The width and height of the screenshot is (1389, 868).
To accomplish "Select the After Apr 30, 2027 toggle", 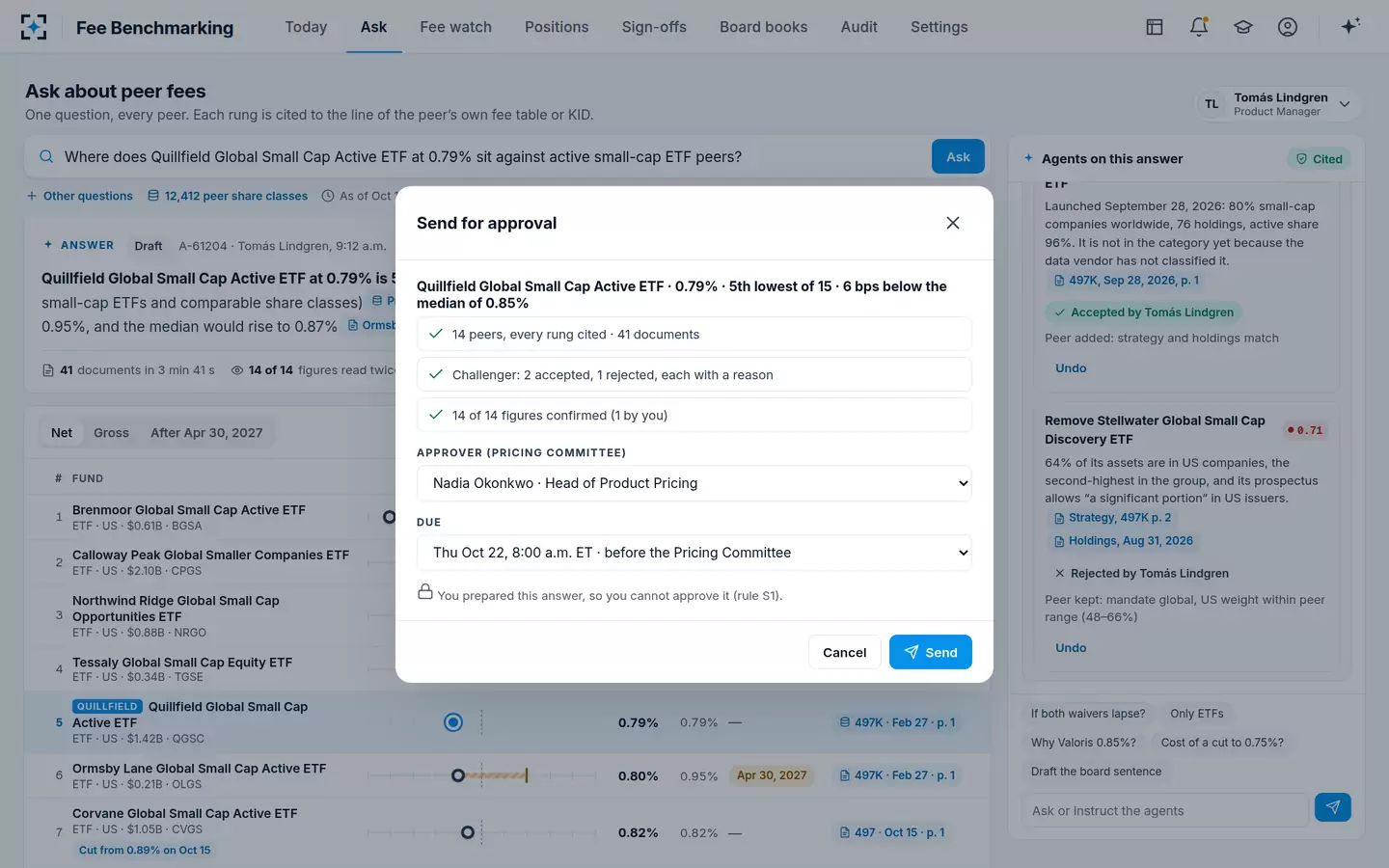I will tap(206, 433).
